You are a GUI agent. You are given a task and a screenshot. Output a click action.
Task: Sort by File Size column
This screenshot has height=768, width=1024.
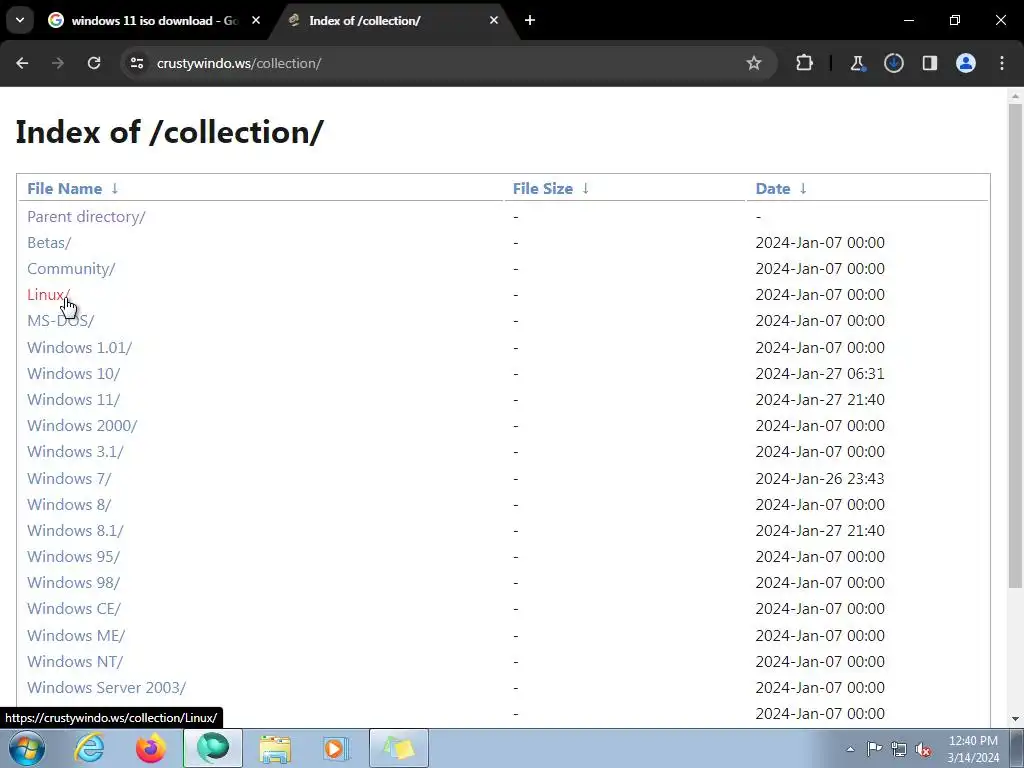[543, 189]
